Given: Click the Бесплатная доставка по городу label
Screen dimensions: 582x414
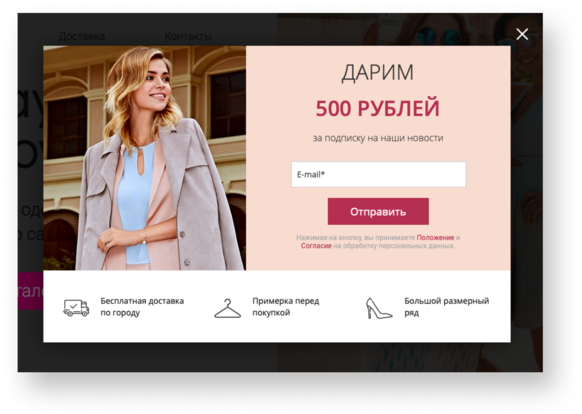Looking at the screenshot, I should point(142,307).
